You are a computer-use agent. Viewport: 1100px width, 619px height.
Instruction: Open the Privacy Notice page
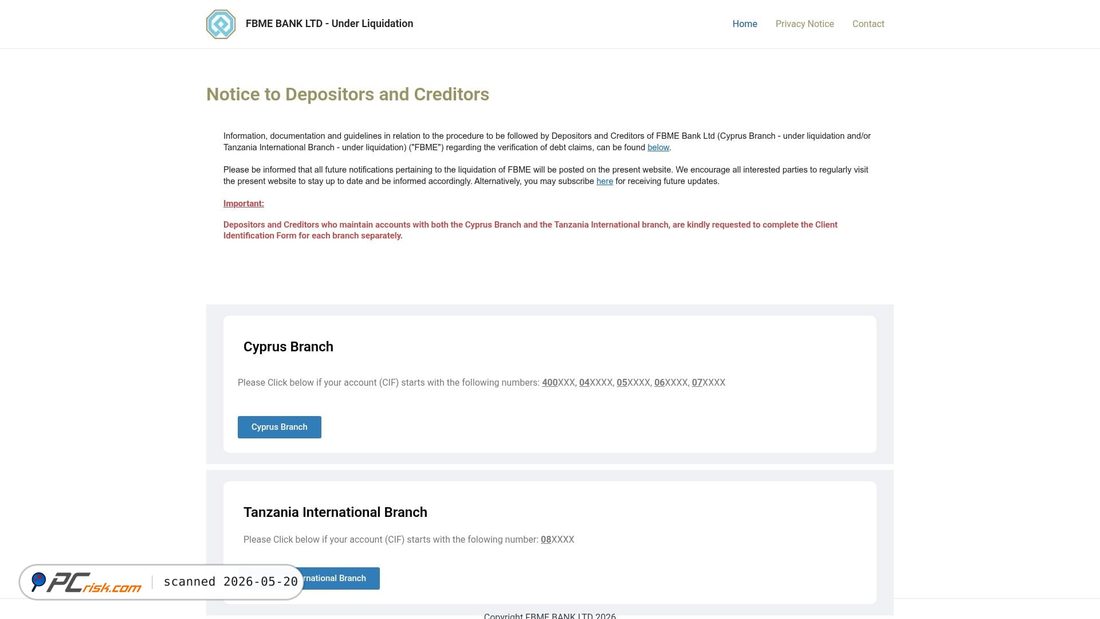coord(805,24)
